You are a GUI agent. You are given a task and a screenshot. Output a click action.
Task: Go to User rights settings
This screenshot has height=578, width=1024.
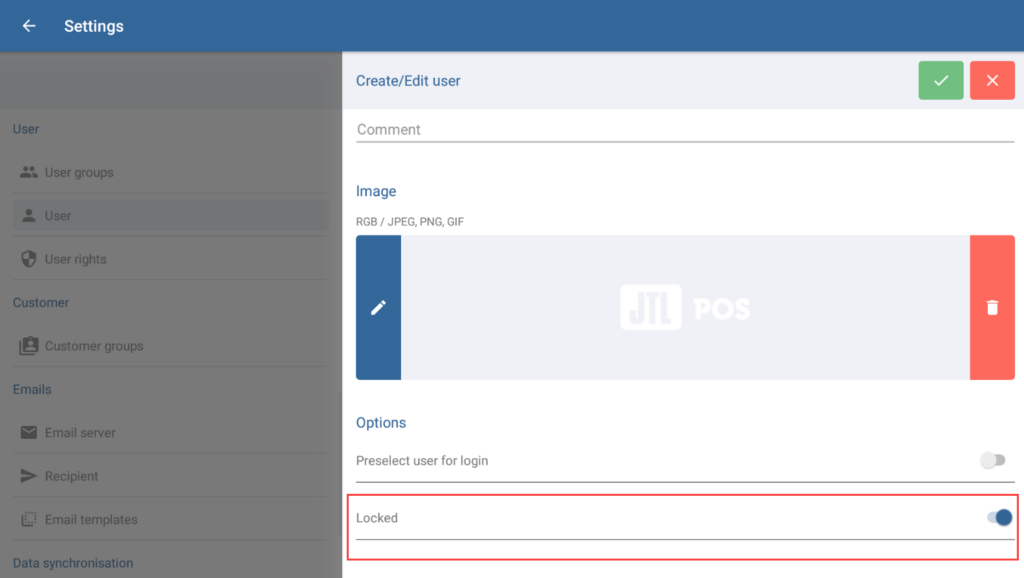[76, 259]
